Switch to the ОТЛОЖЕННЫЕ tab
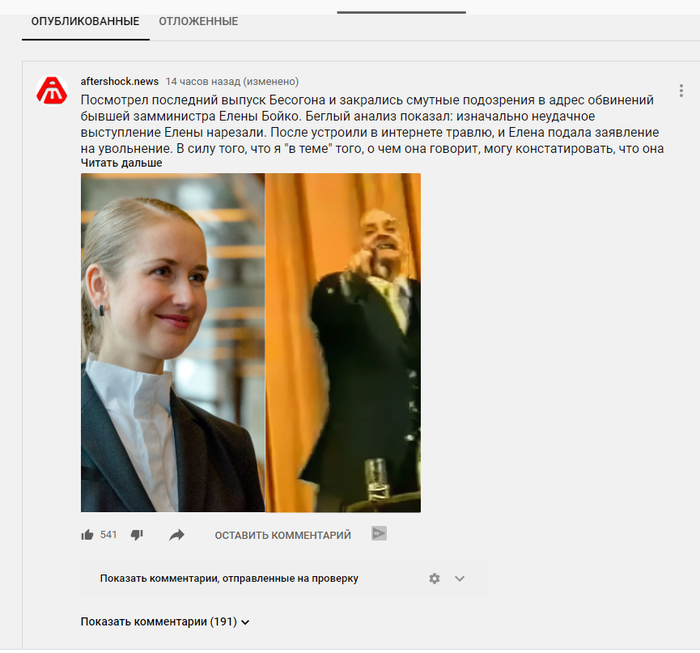This screenshot has height=653, width=700. [198, 21]
